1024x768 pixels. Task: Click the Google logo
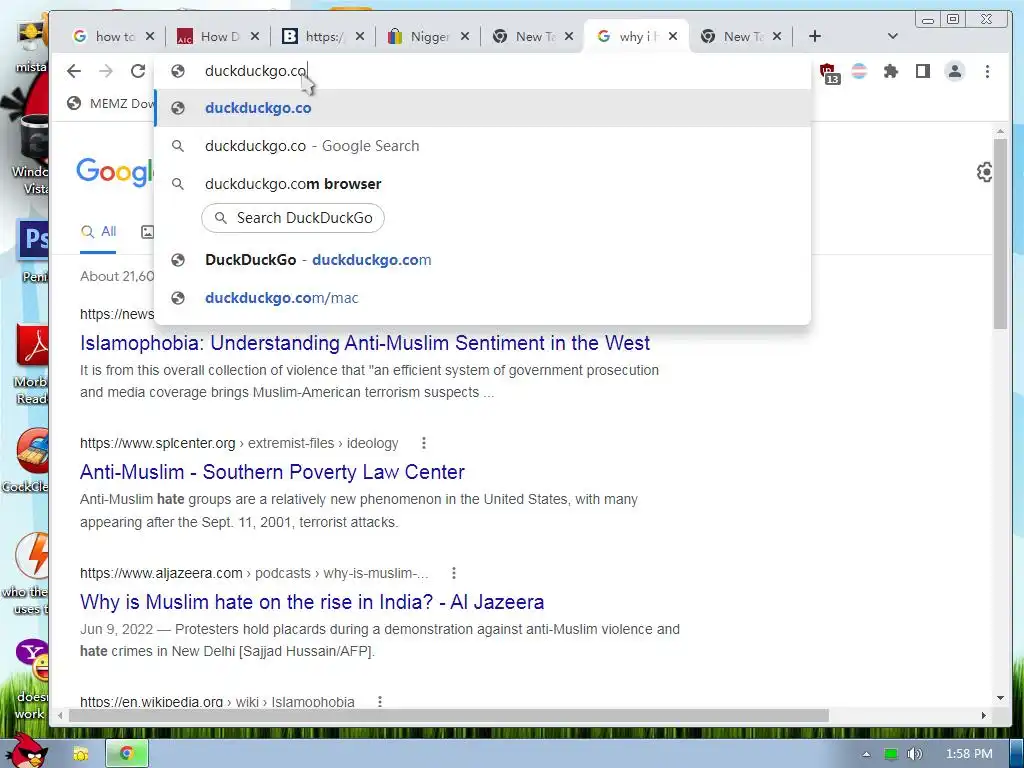115,172
